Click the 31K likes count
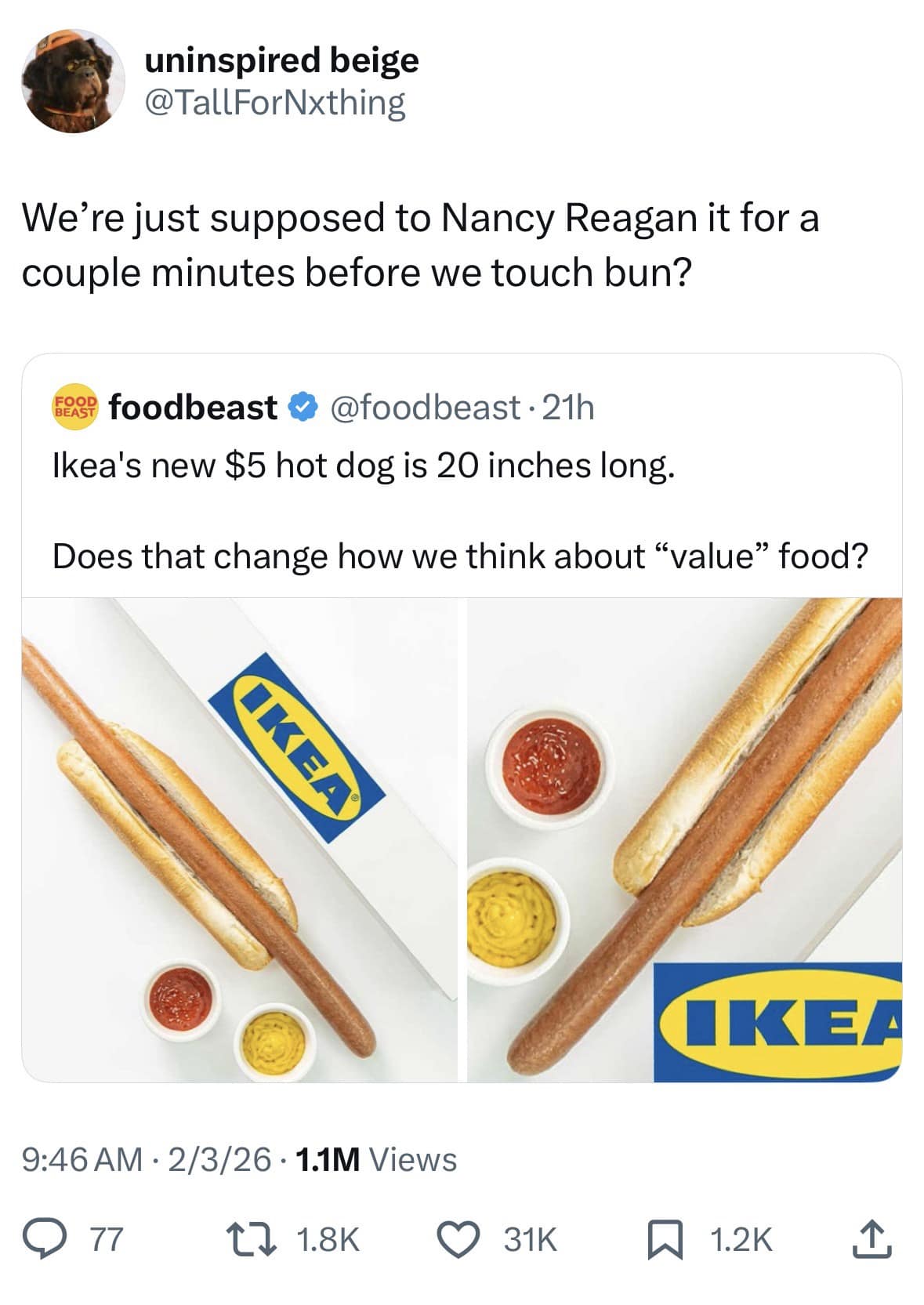The width and height of the screenshot is (924, 1305). [x=530, y=1239]
